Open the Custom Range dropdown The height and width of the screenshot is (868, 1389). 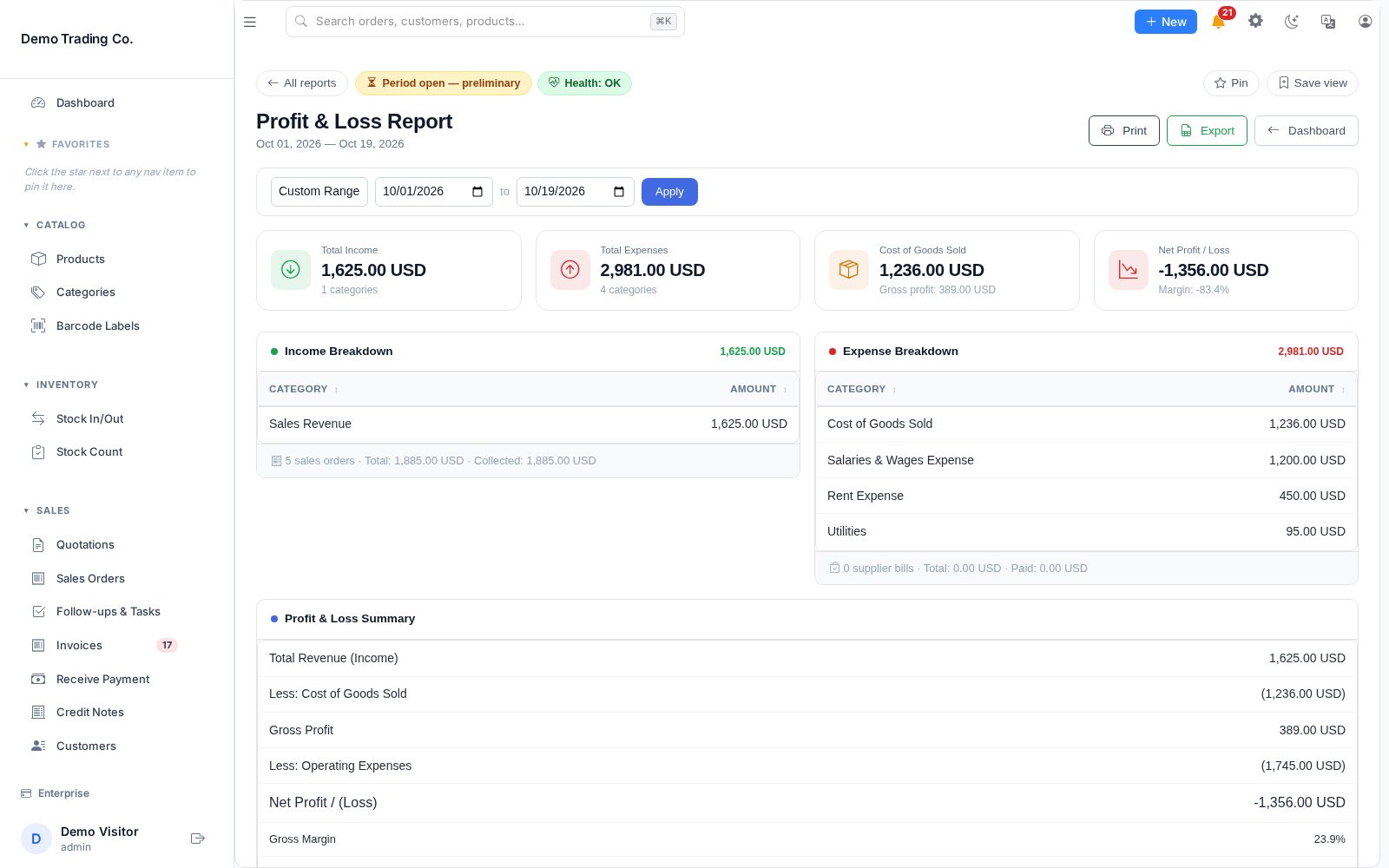point(319,192)
